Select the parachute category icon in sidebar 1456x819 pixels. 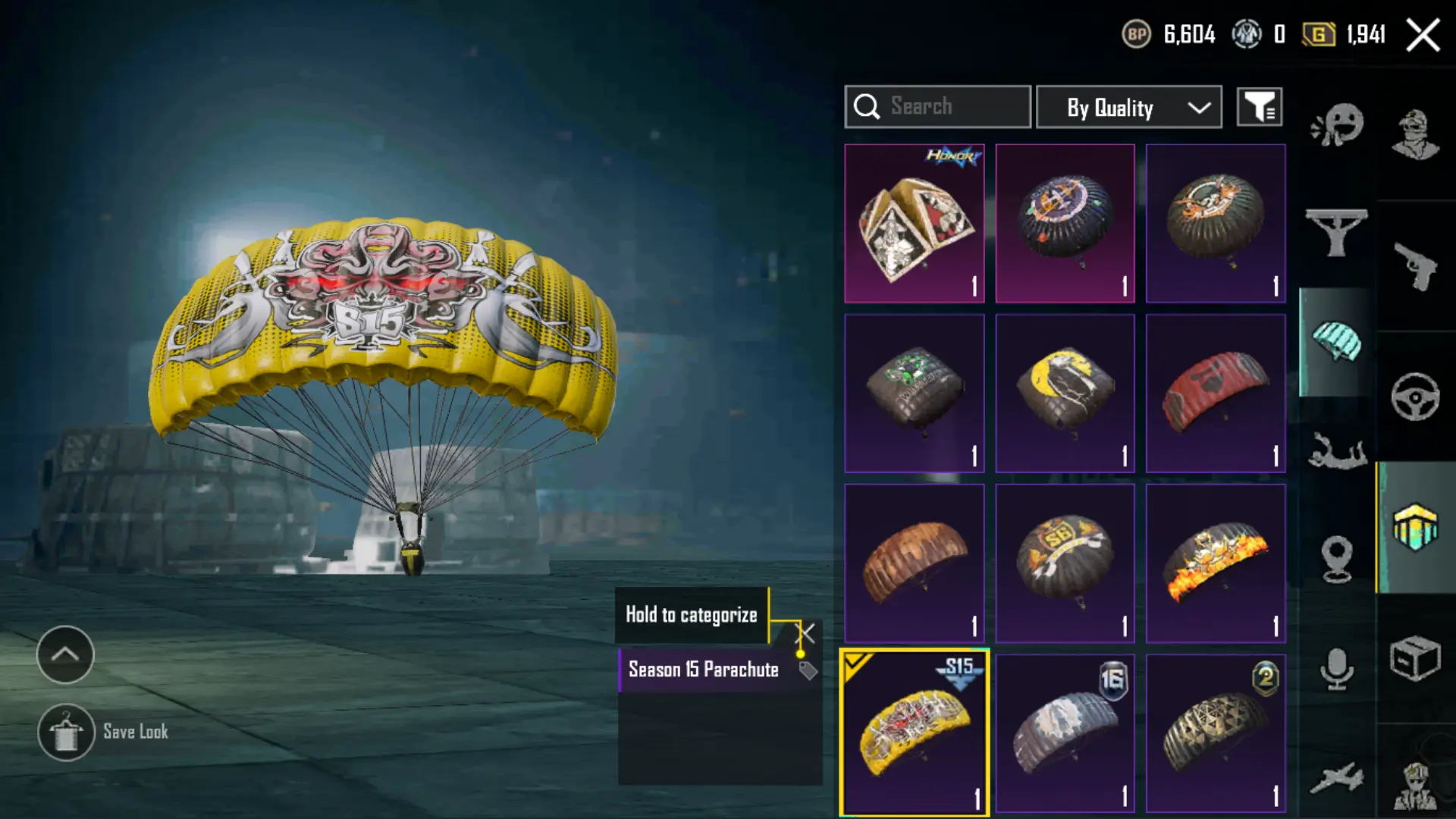pos(1337,341)
